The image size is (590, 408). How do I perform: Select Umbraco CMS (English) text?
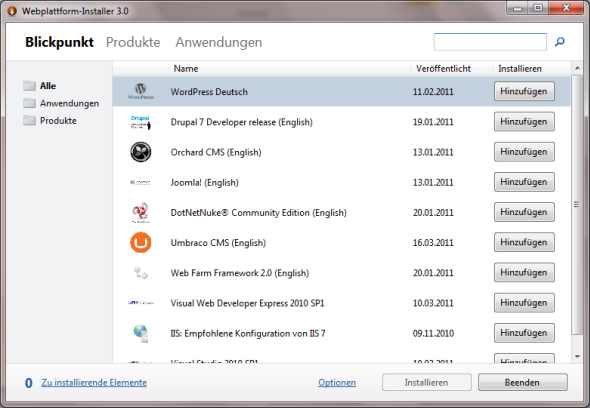218,243
